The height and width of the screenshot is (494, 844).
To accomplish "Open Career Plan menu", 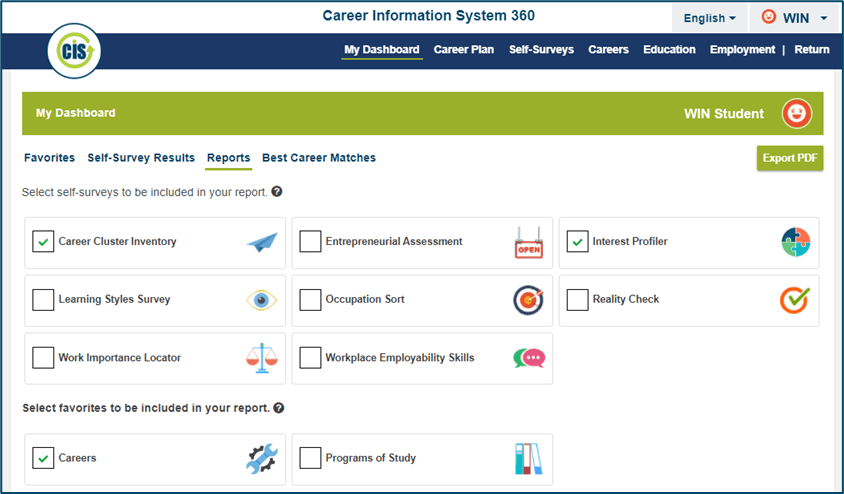I will (463, 50).
